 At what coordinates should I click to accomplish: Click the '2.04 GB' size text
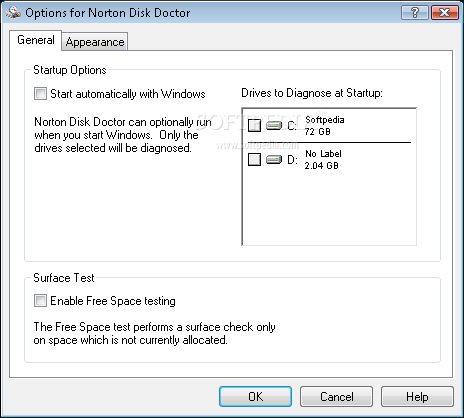(321, 166)
